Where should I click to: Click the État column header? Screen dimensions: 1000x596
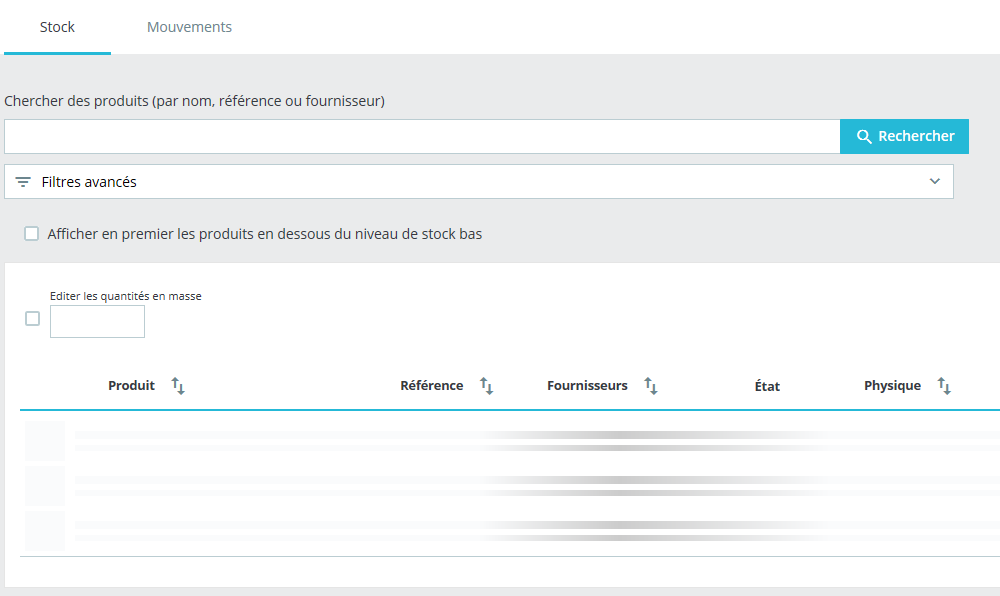click(x=767, y=386)
